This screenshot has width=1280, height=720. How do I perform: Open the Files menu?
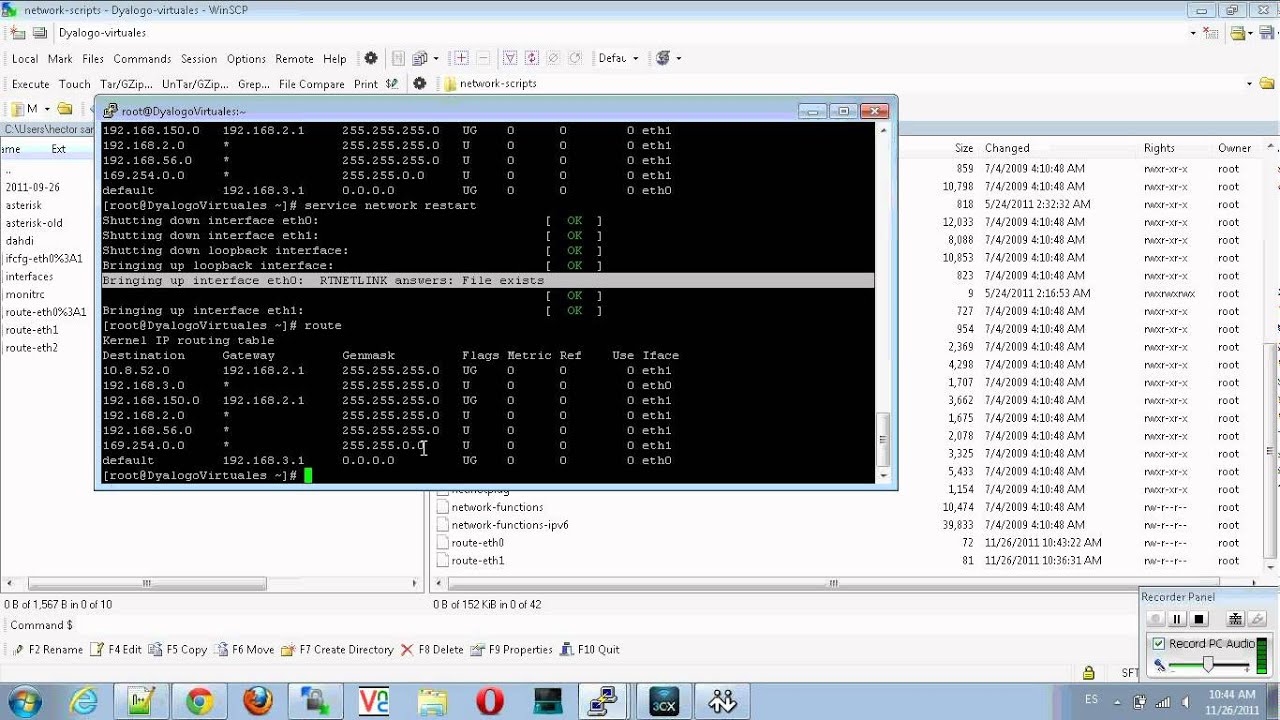(x=93, y=59)
